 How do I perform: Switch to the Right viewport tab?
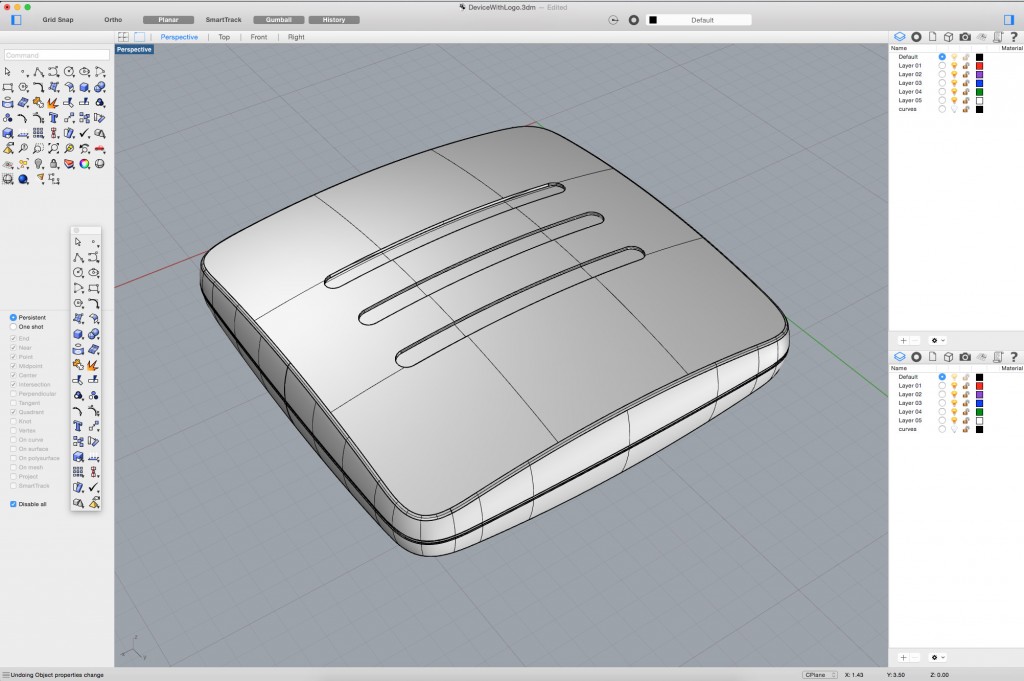point(296,37)
